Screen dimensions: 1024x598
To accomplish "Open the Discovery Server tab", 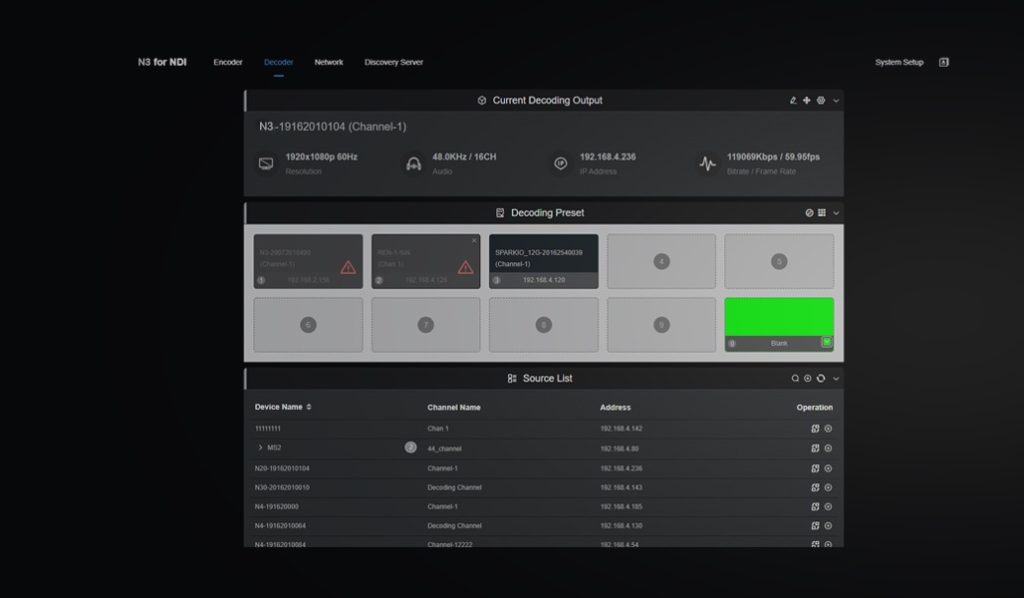I will (x=393, y=62).
